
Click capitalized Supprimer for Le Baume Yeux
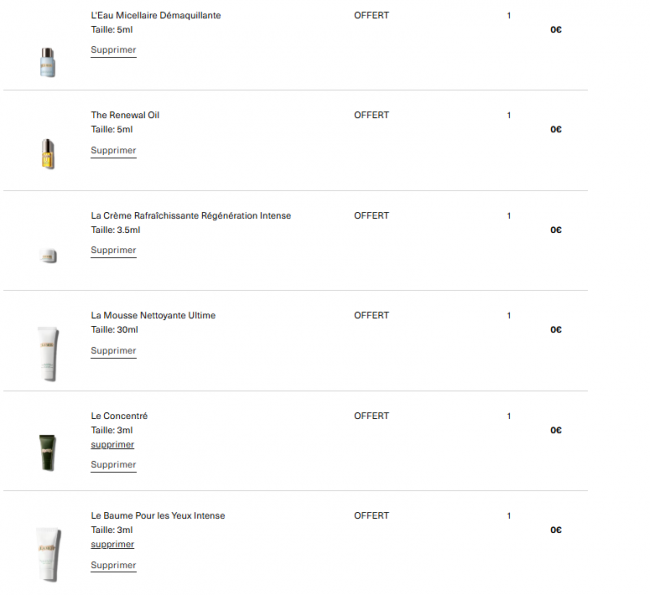point(113,565)
